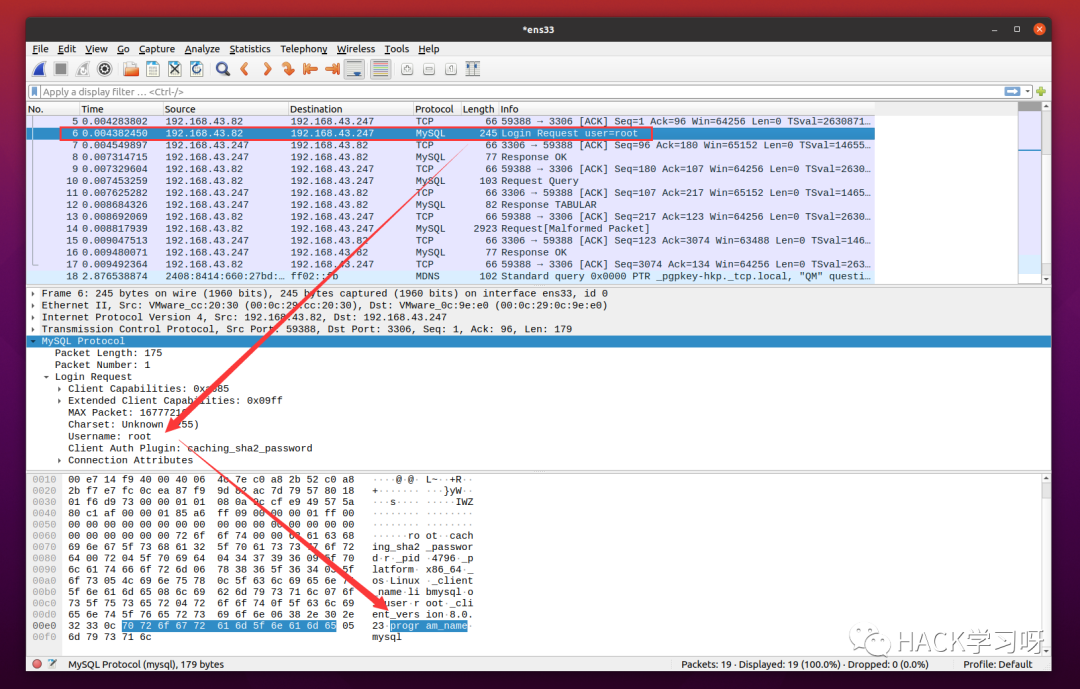Open a capture file
Image resolution: width=1080 pixels, height=689 pixels.
(131, 69)
